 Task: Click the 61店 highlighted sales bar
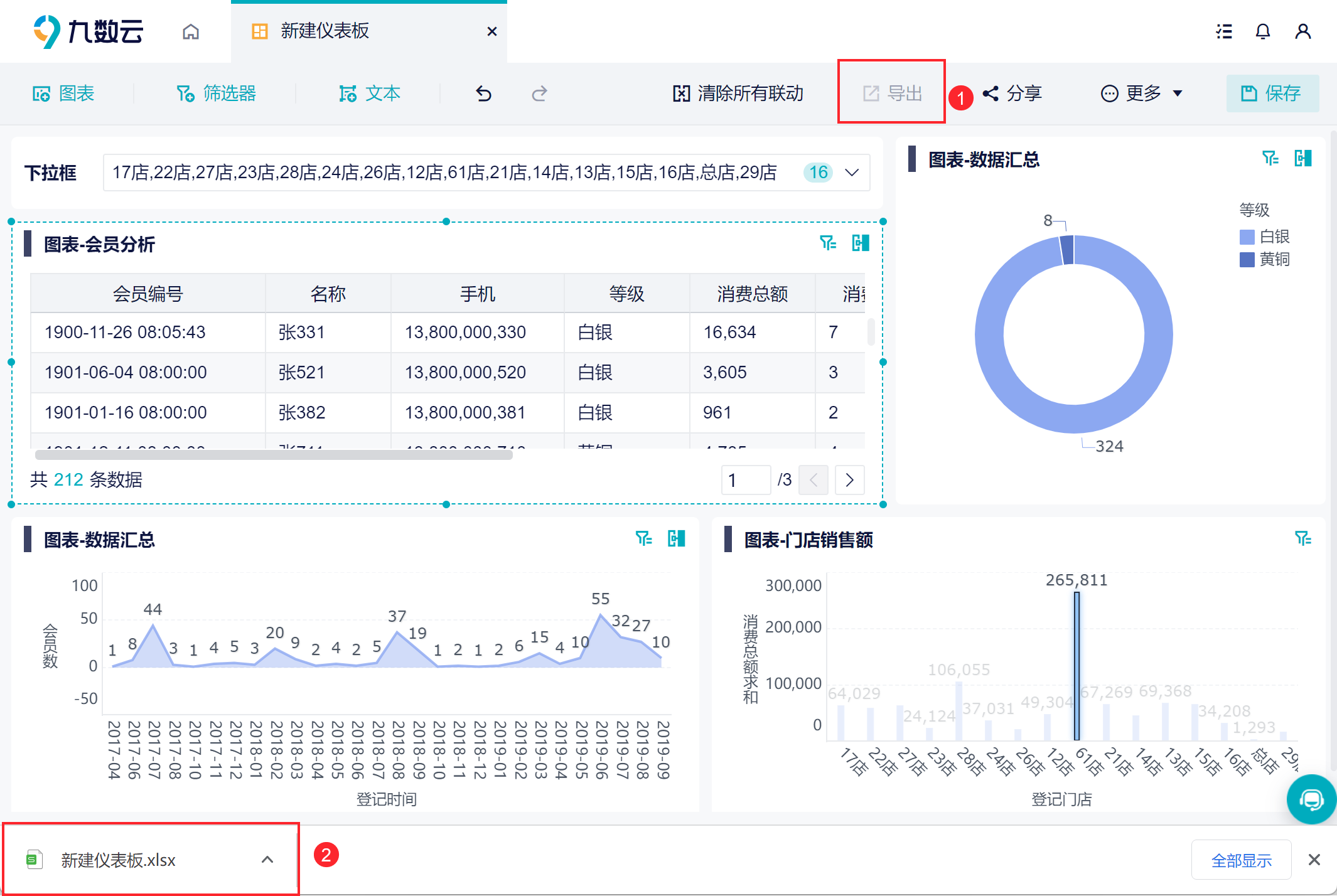click(x=1077, y=666)
